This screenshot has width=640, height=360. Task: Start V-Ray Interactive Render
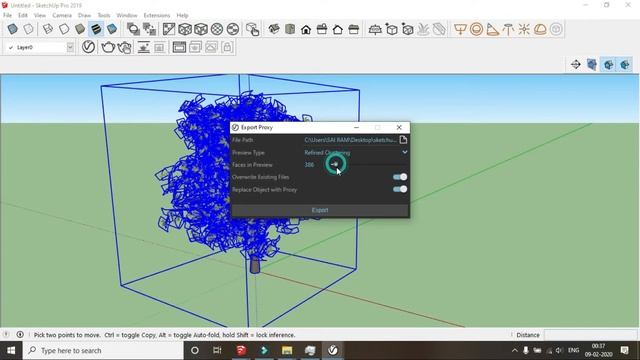pyautogui.click(x=124, y=47)
